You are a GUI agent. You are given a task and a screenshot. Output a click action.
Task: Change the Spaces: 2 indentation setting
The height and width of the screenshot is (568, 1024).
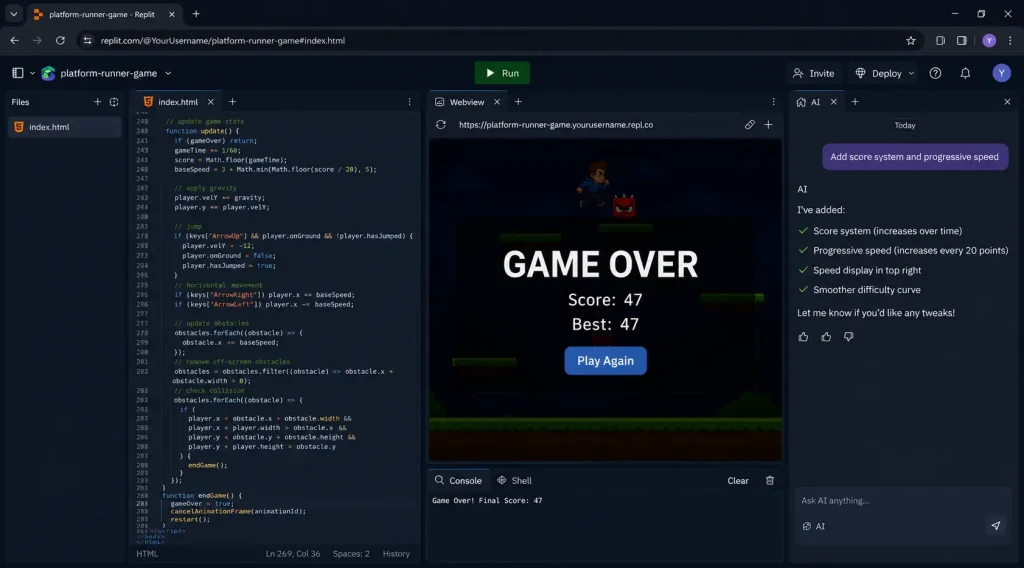351,554
